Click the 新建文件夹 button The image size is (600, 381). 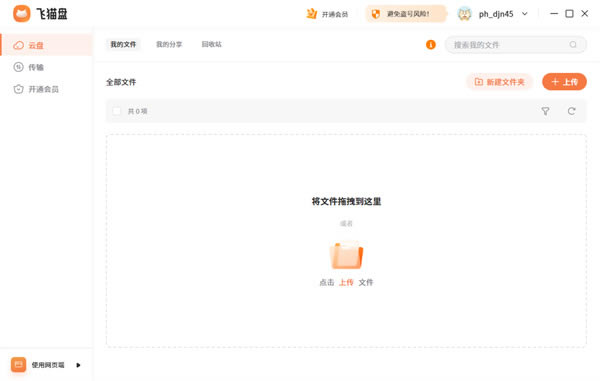point(499,82)
